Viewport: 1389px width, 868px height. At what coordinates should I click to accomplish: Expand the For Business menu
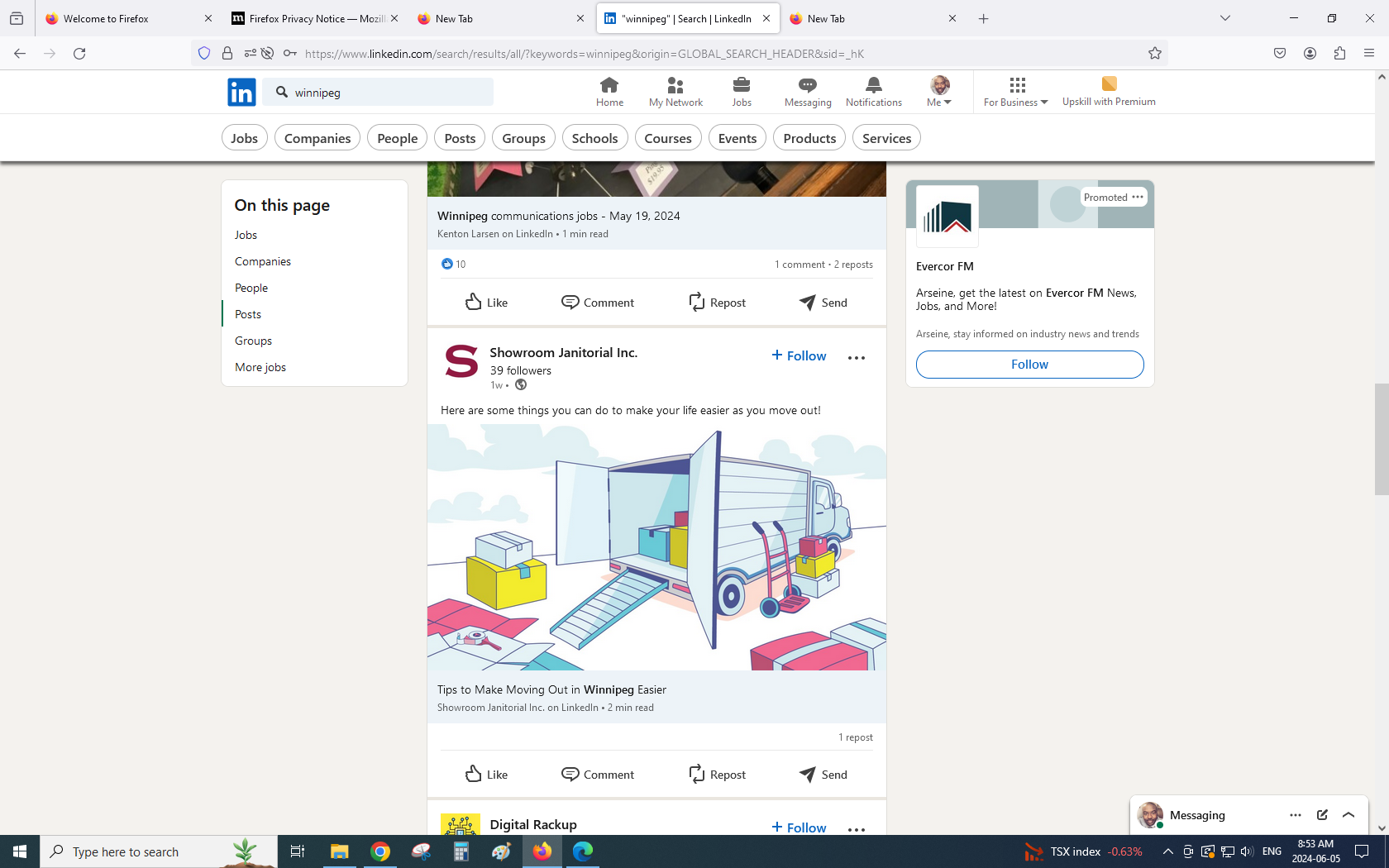(x=1015, y=92)
